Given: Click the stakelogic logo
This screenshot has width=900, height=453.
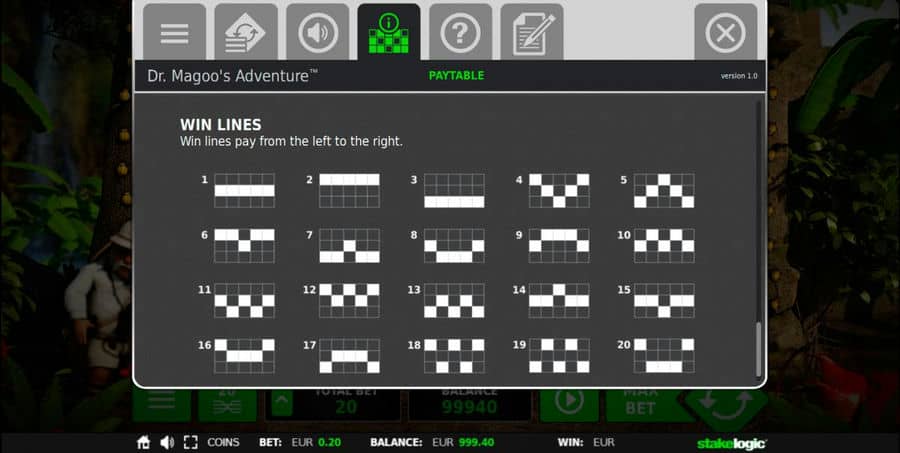Looking at the screenshot, I should pos(732,443).
